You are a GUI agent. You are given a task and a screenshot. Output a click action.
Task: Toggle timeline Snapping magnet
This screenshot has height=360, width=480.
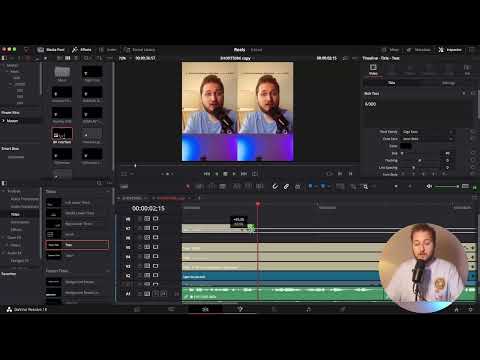pos(275,187)
